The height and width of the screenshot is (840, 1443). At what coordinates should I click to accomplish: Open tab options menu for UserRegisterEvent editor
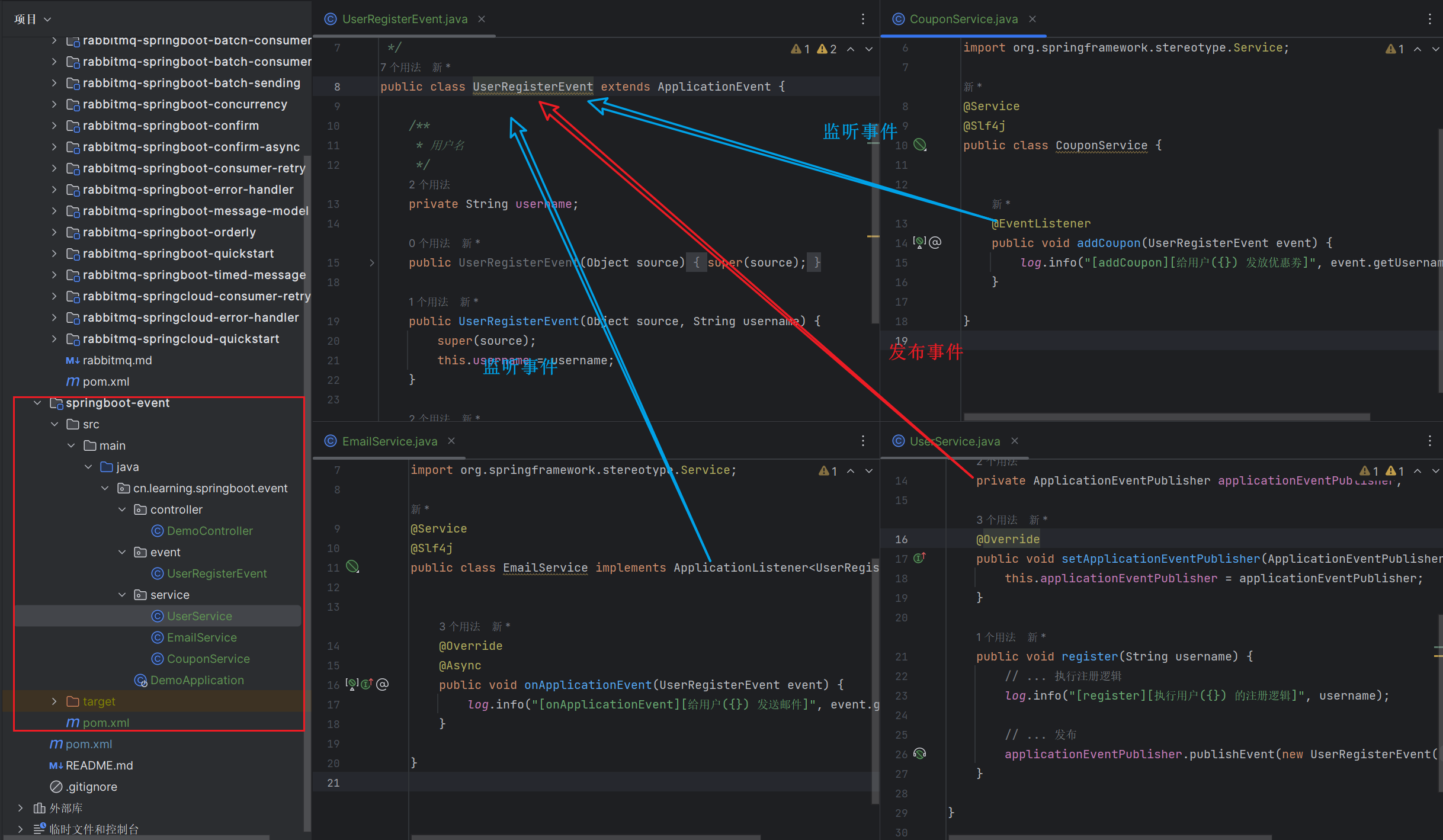pyautogui.click(x=863, y=19)
